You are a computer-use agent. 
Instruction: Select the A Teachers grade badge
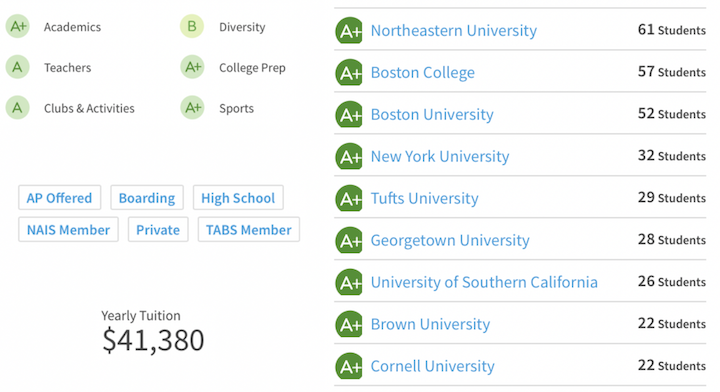tap(17, 67)
